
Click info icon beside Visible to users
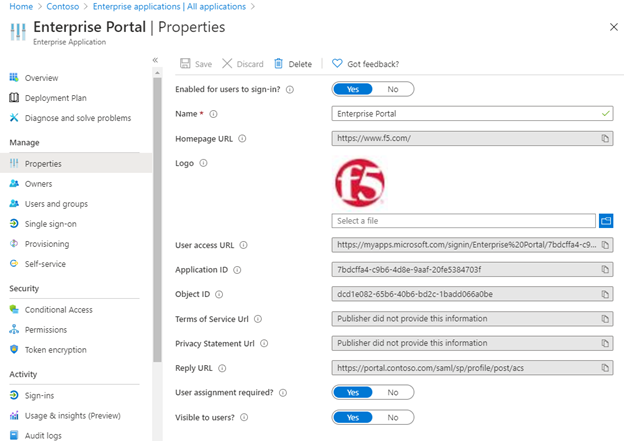tap(244, 417)
